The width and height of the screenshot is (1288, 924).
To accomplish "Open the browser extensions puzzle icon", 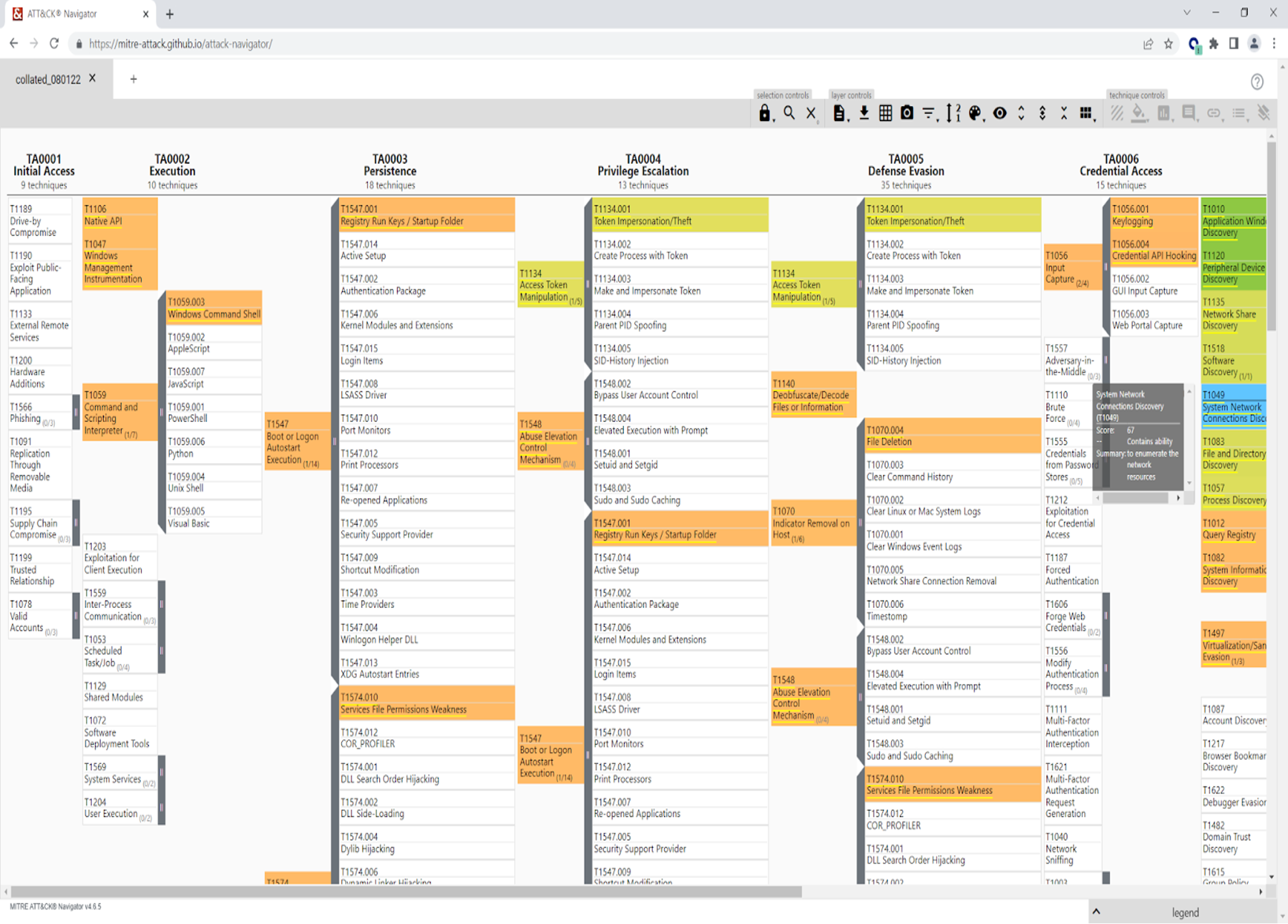I will 1213,44.
